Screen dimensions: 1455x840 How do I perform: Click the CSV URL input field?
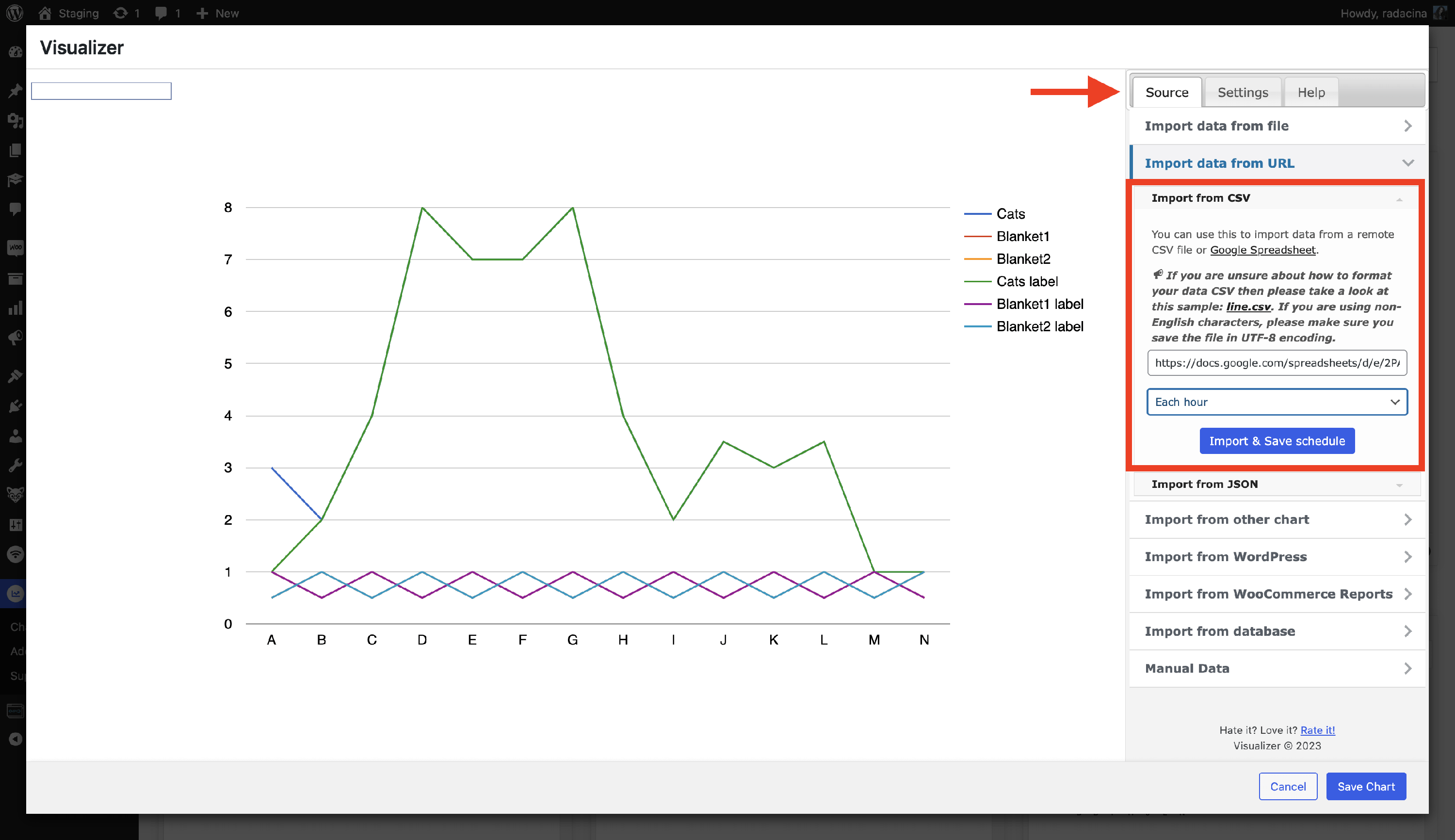pos(1276,363)
